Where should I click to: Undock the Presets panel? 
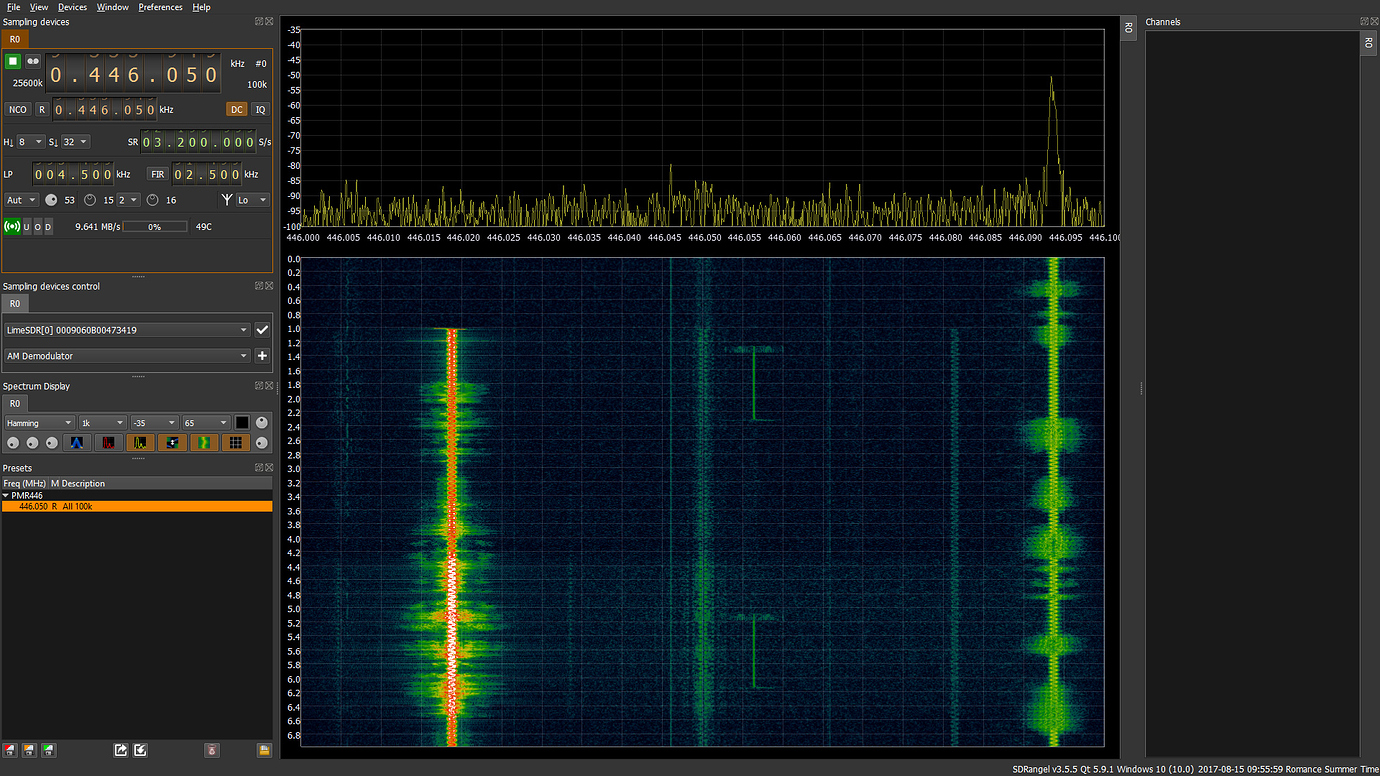point(259,467)
